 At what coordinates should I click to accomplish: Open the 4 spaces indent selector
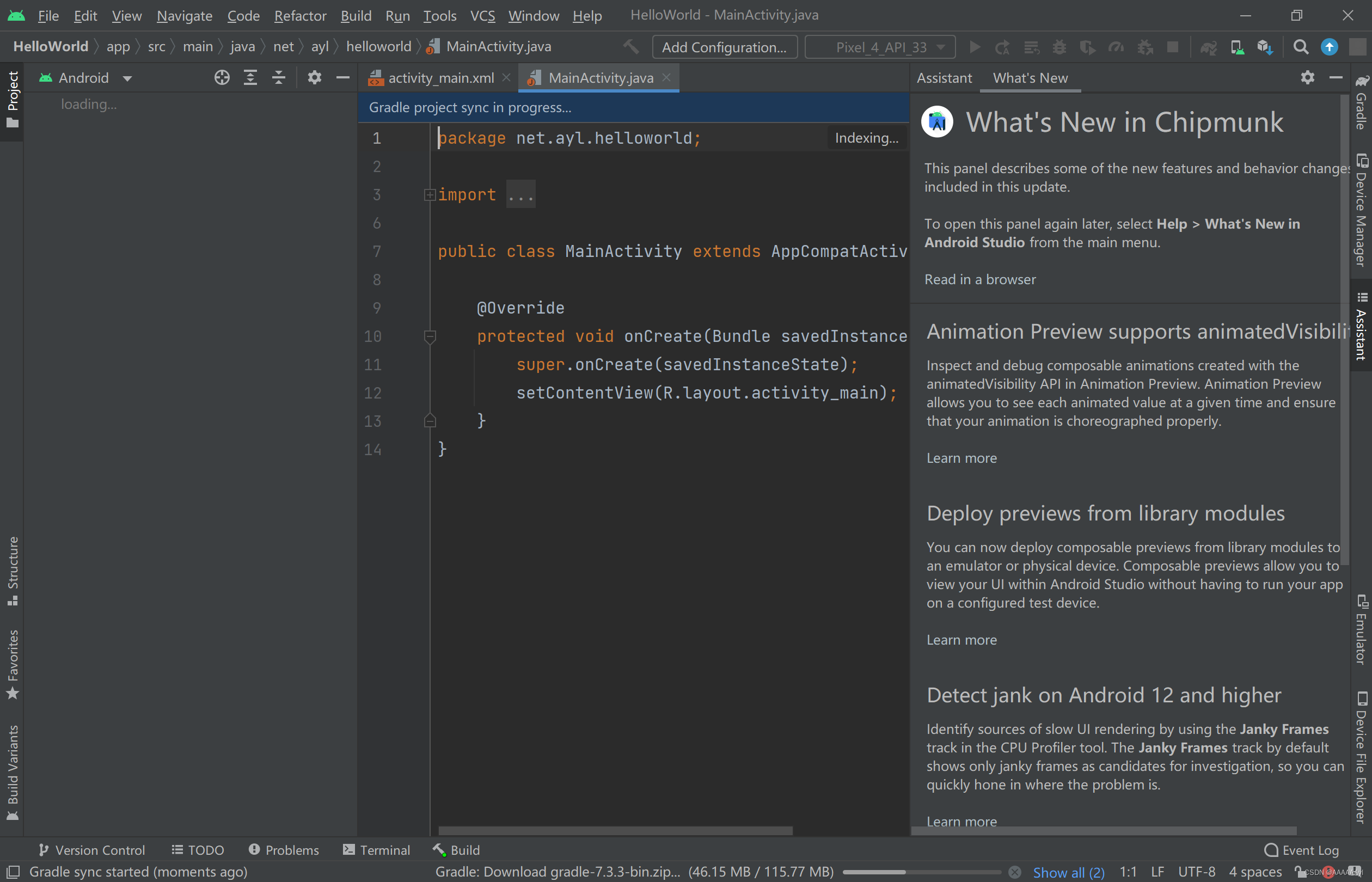[x=1255, y=872]
